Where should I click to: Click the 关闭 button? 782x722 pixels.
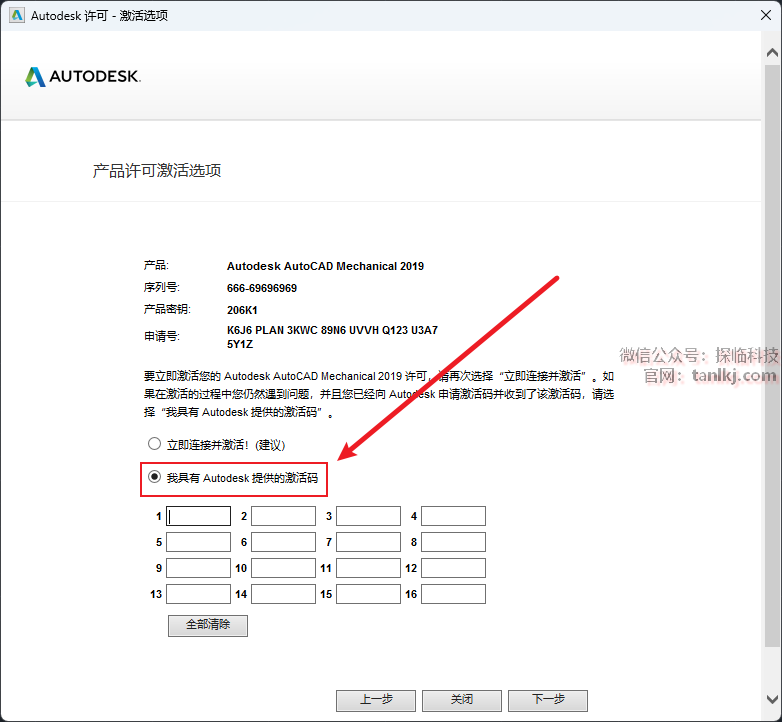coord(462,701)
